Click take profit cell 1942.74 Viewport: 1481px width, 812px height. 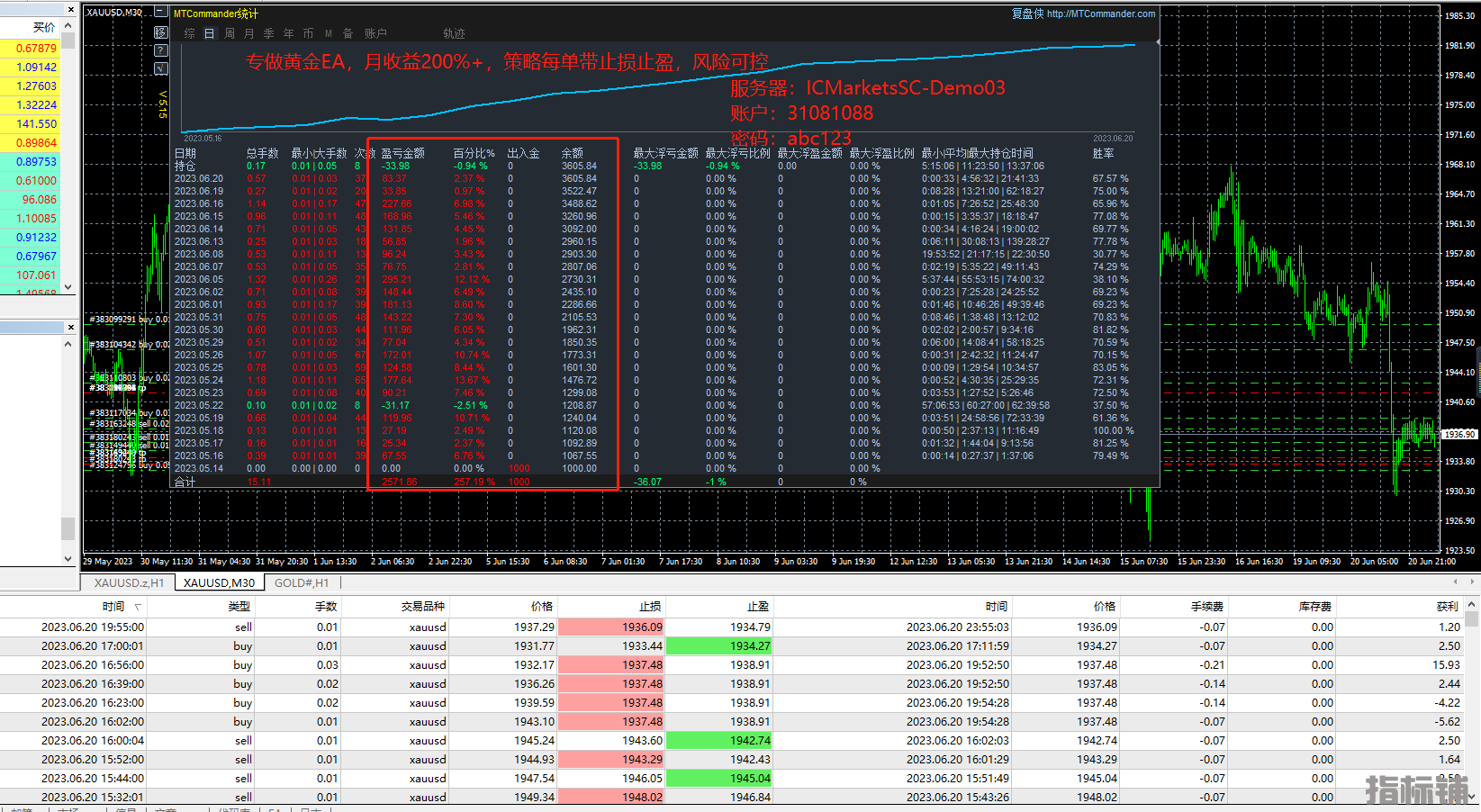(x=719, y=740)
